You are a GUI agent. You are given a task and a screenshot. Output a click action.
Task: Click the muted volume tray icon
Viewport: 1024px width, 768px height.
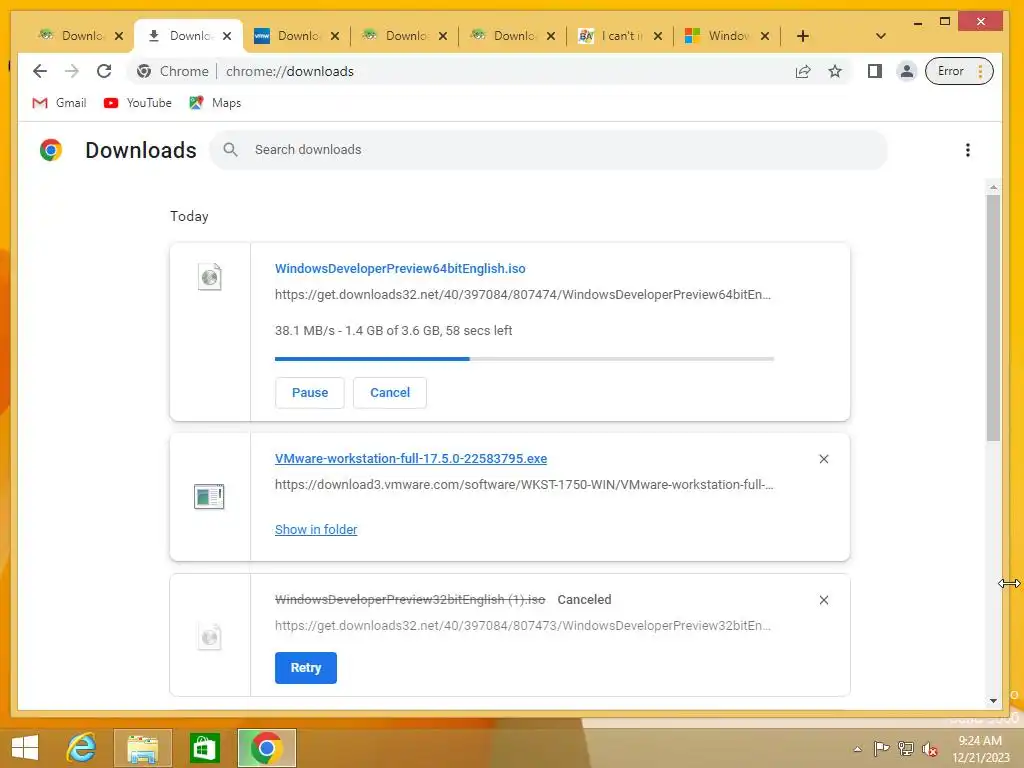pyautogui.click(x=930, y=749)
